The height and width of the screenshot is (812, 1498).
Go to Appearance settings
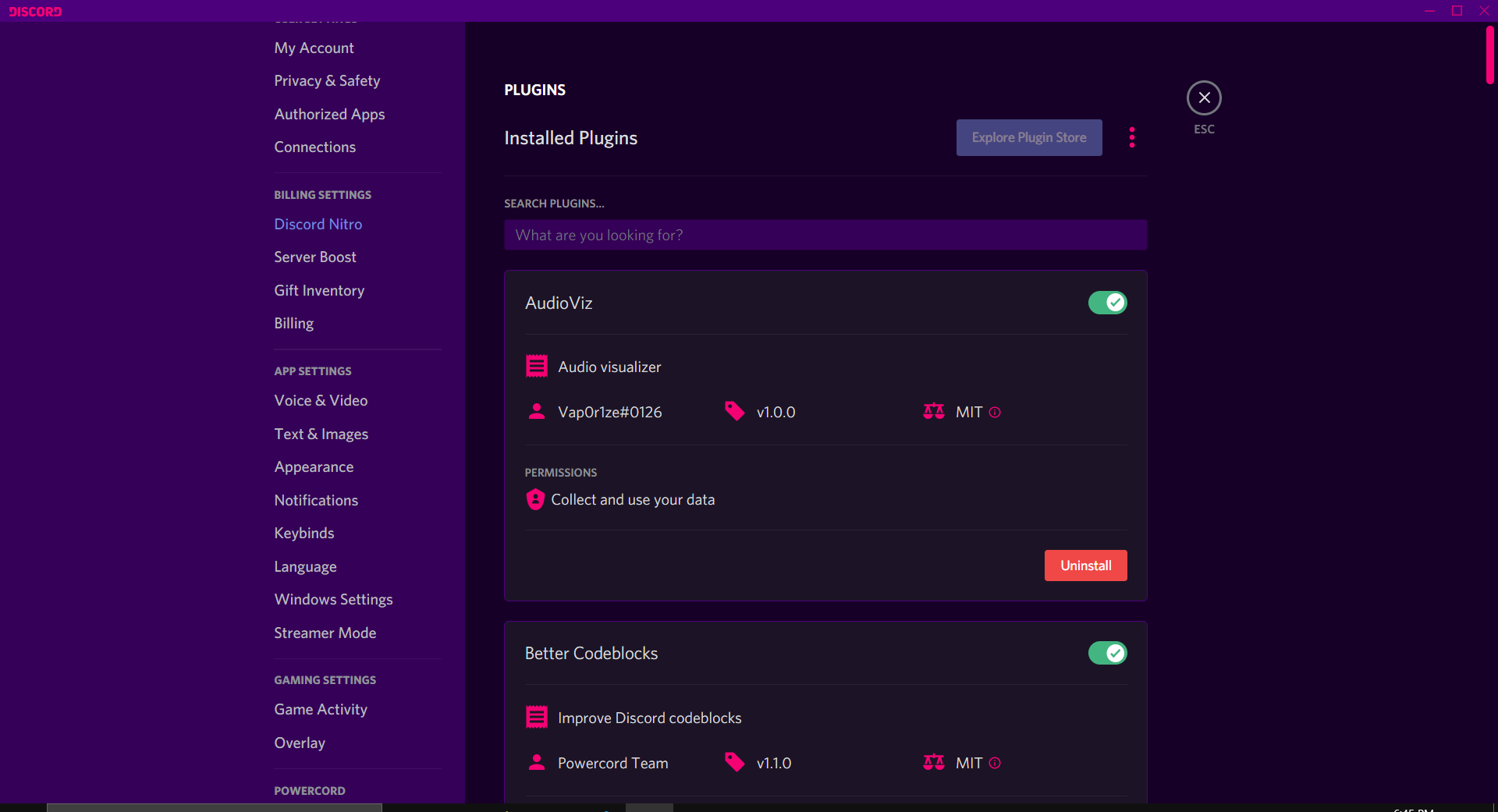[314, 466]
